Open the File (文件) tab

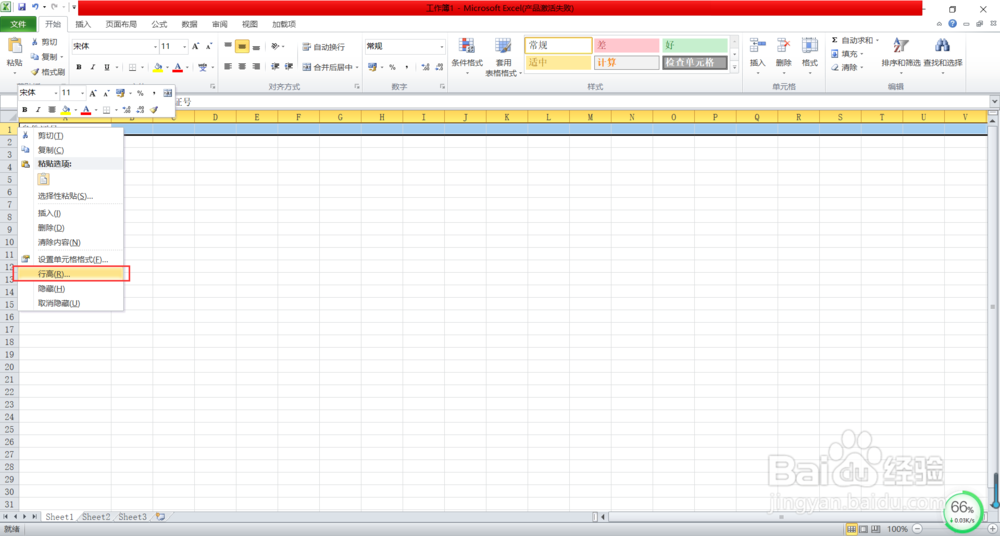pos(18,24)
